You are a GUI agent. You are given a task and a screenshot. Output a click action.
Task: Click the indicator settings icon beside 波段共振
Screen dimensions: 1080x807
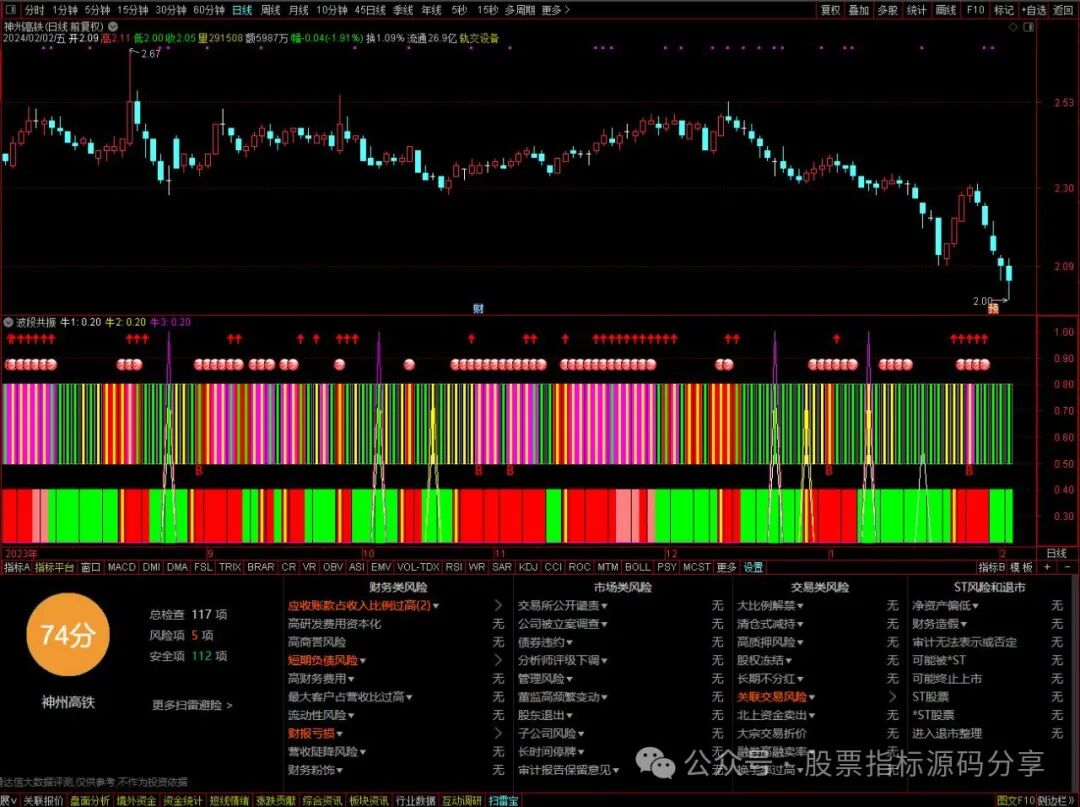[9, 322]
